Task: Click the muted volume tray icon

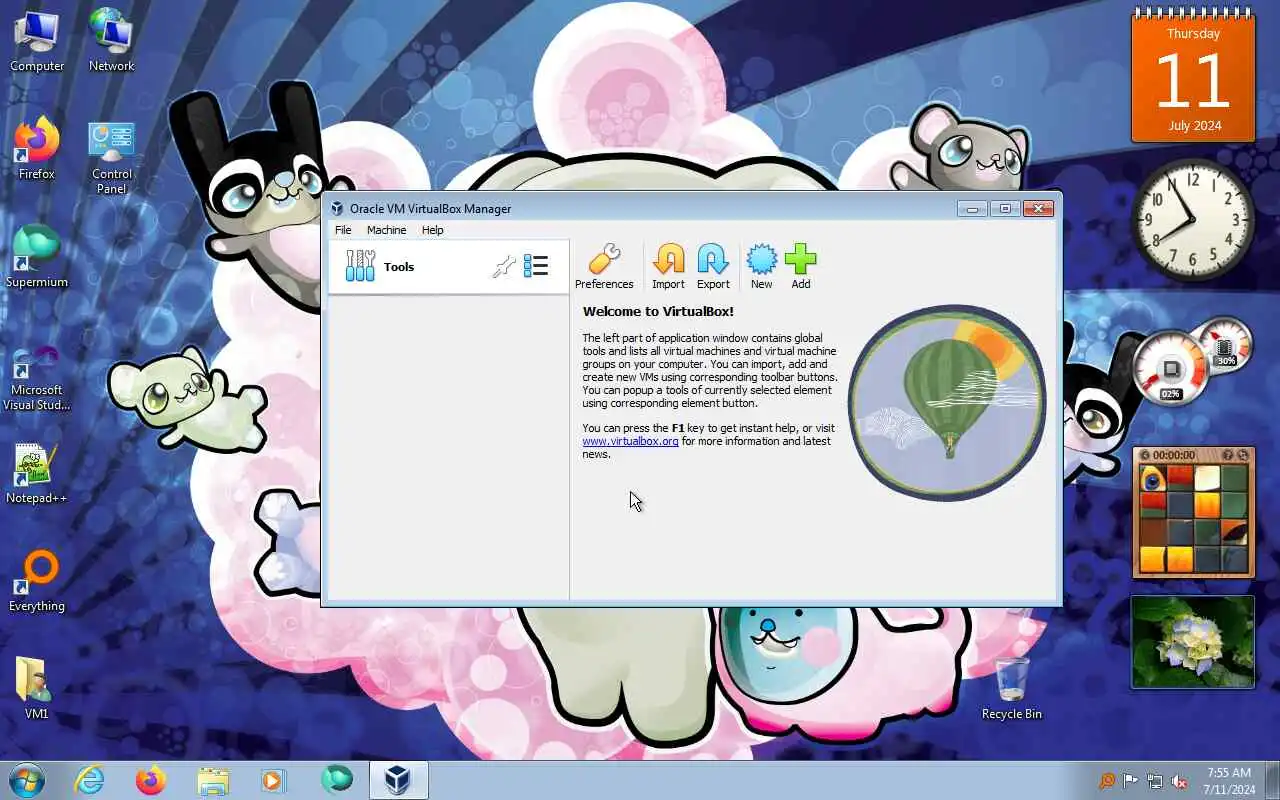Action: (1180, 781)
